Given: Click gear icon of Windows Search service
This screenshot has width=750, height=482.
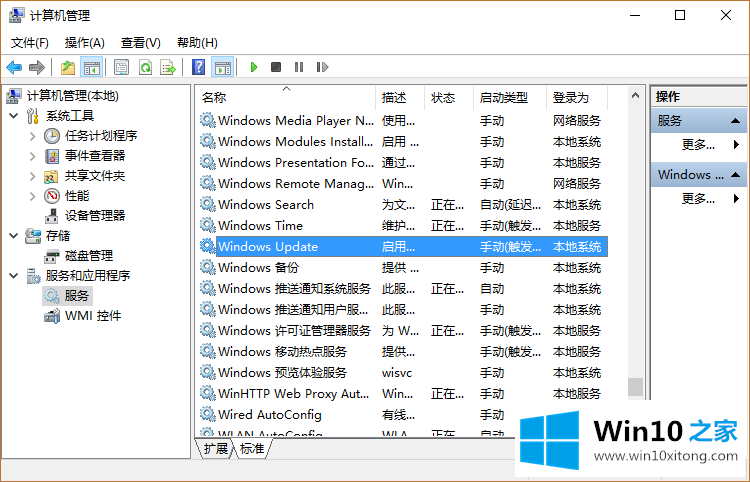Looking at the screenshot, I should click(208, 205).
